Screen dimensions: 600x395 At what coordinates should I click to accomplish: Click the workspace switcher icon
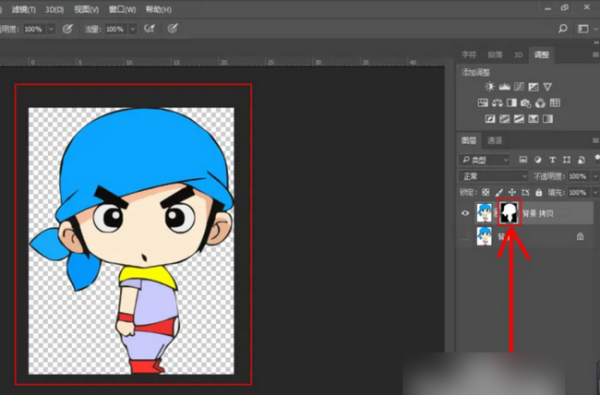click(x=583, y=29)
